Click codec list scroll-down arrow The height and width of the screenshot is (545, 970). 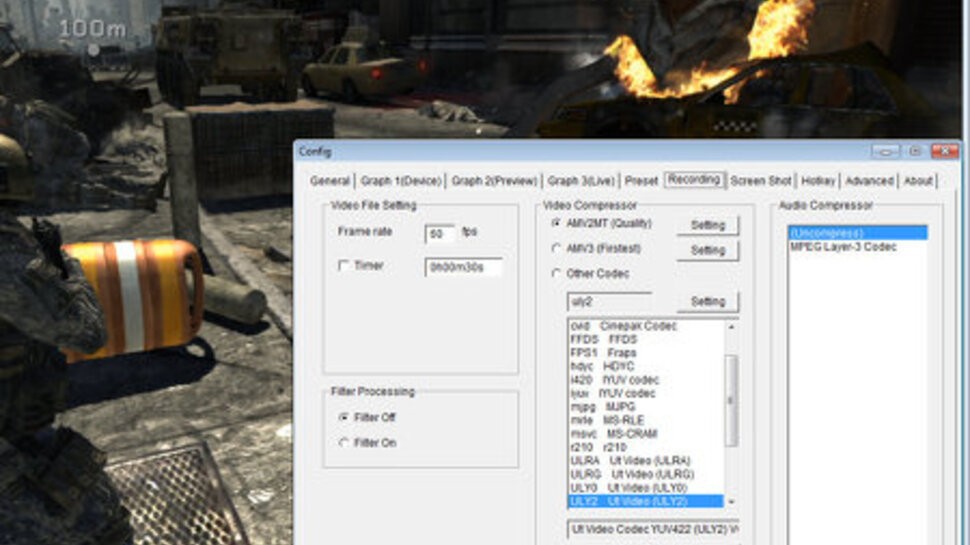[x=731, y=501]
